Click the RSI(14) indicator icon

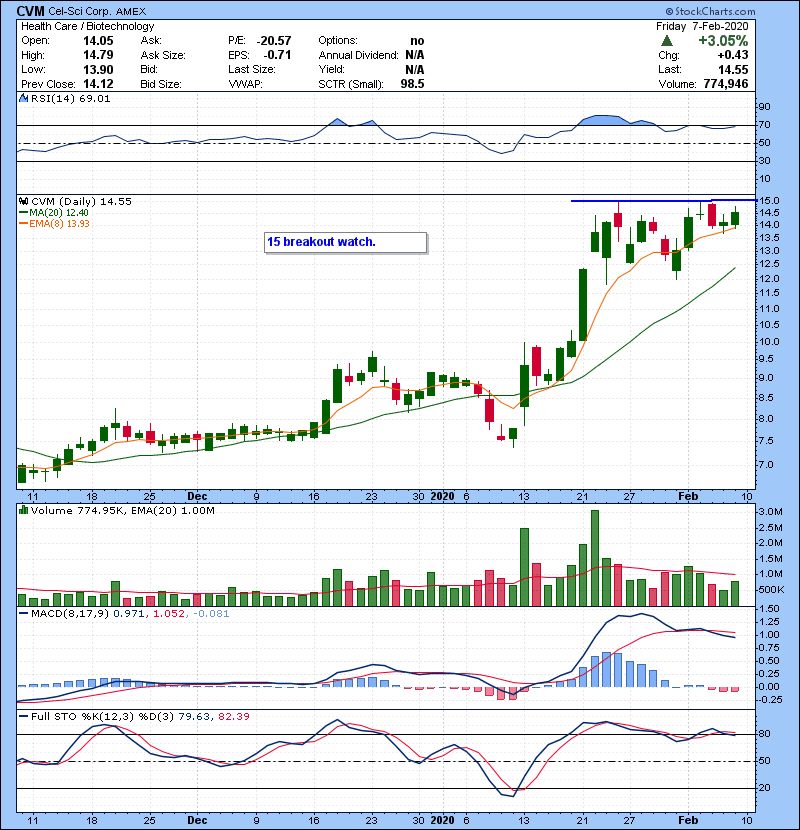point(23,98)
